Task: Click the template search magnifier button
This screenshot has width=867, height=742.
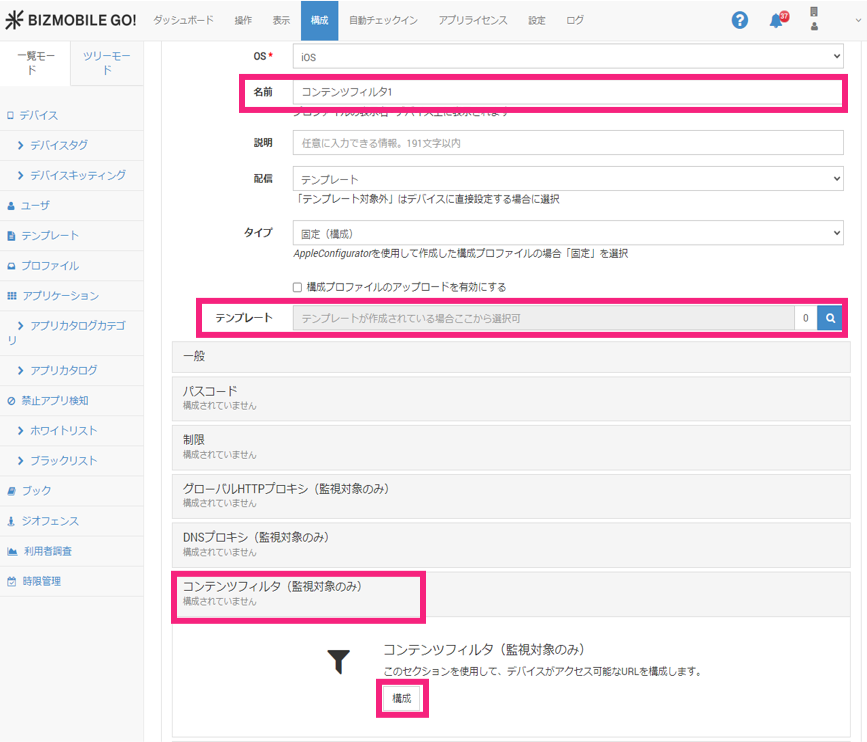Action: 830,318
